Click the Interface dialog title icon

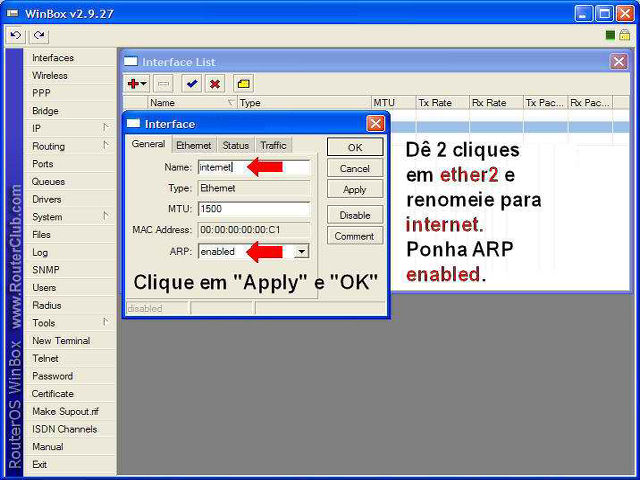pyautogui.click(x=133, y=123)
